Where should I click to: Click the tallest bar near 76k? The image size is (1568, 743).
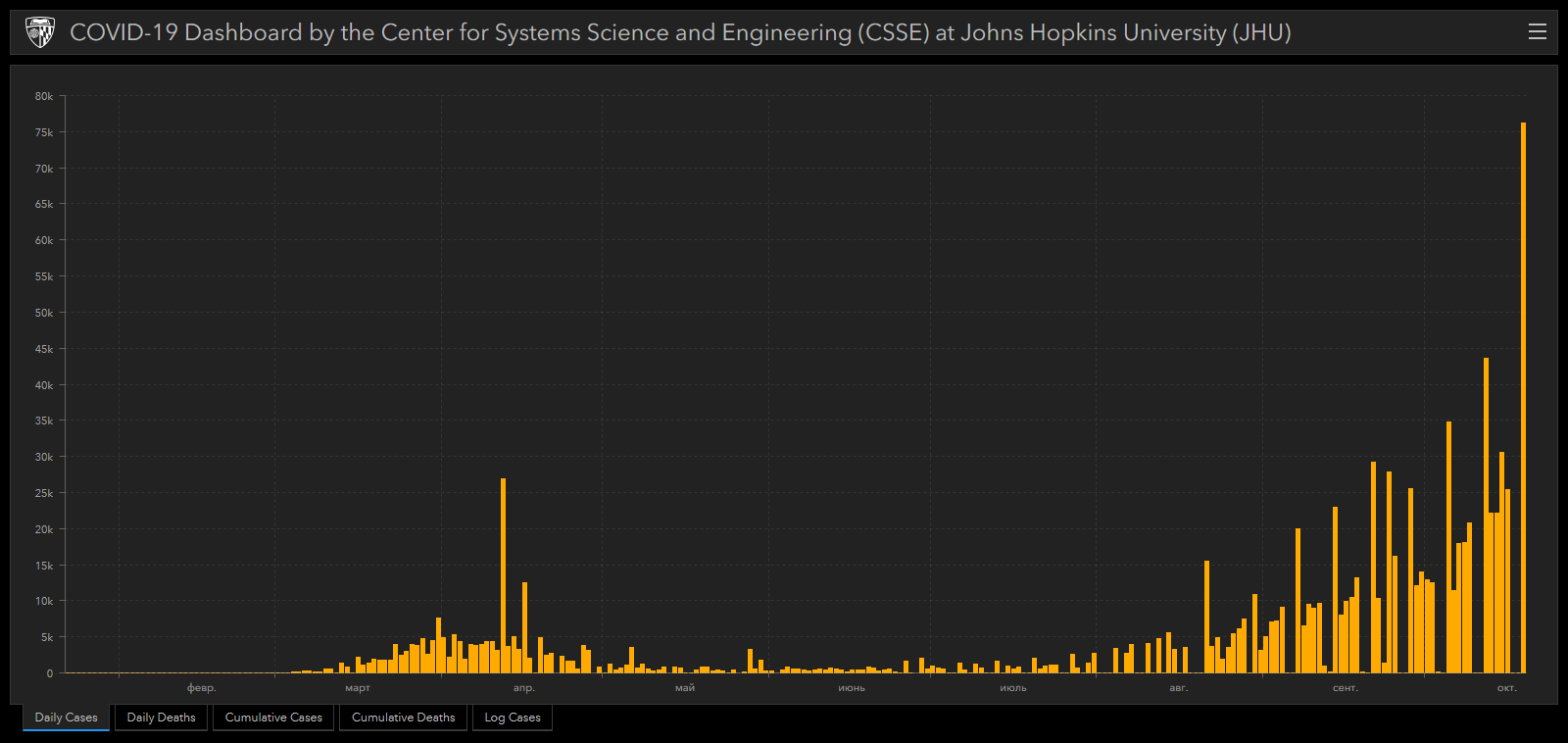(x=1523, y=392)
